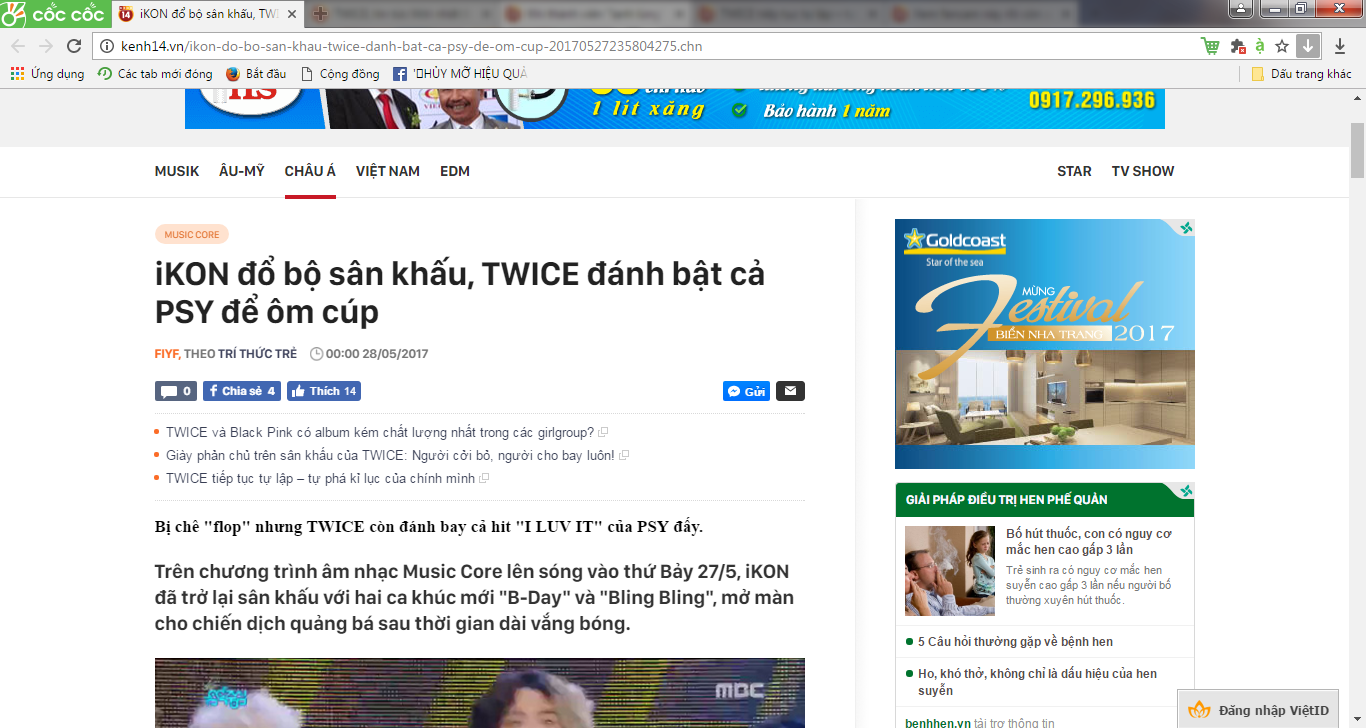Open the EDM section menu
Screen dimensions: 1366x728
455,171
